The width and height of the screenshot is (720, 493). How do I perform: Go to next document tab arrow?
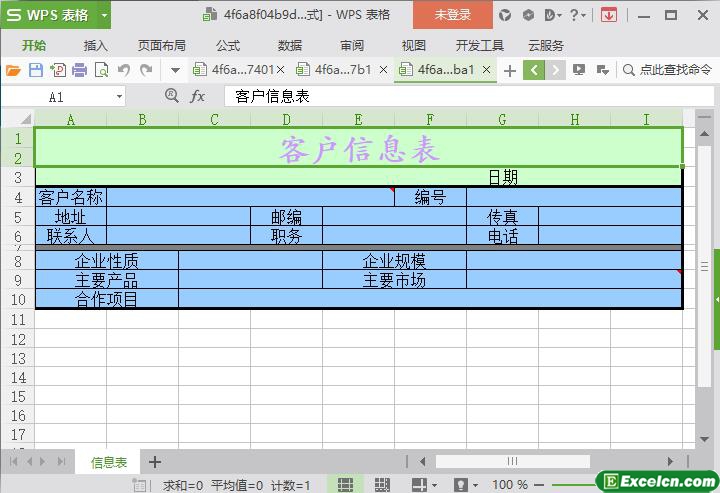[x=555, y=70]
